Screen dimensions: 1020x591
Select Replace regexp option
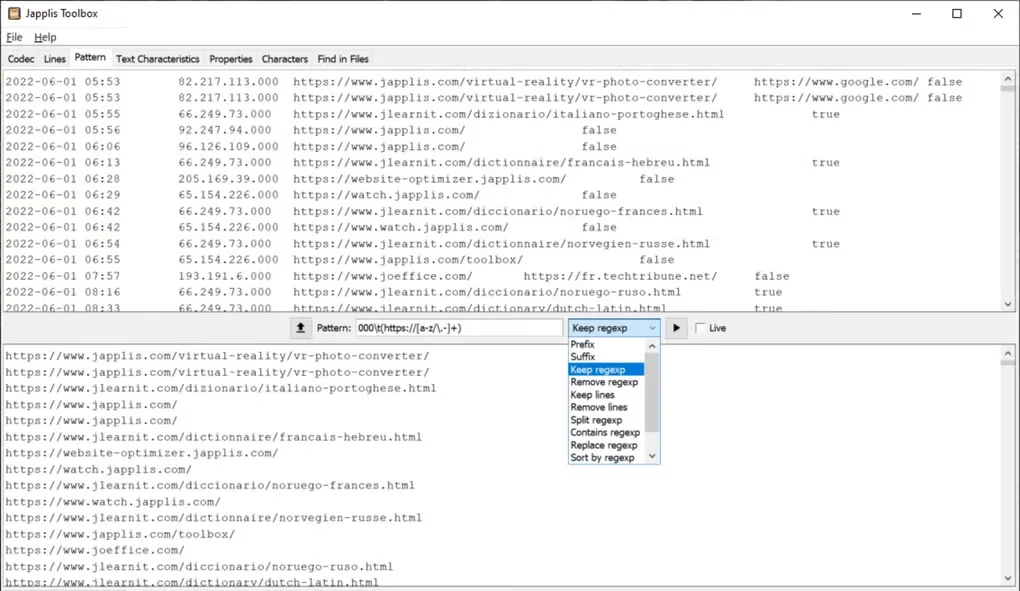tap(606, 445)
